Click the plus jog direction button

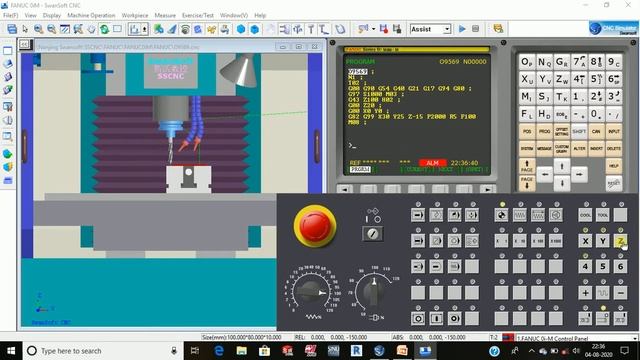tap(585, 293)
